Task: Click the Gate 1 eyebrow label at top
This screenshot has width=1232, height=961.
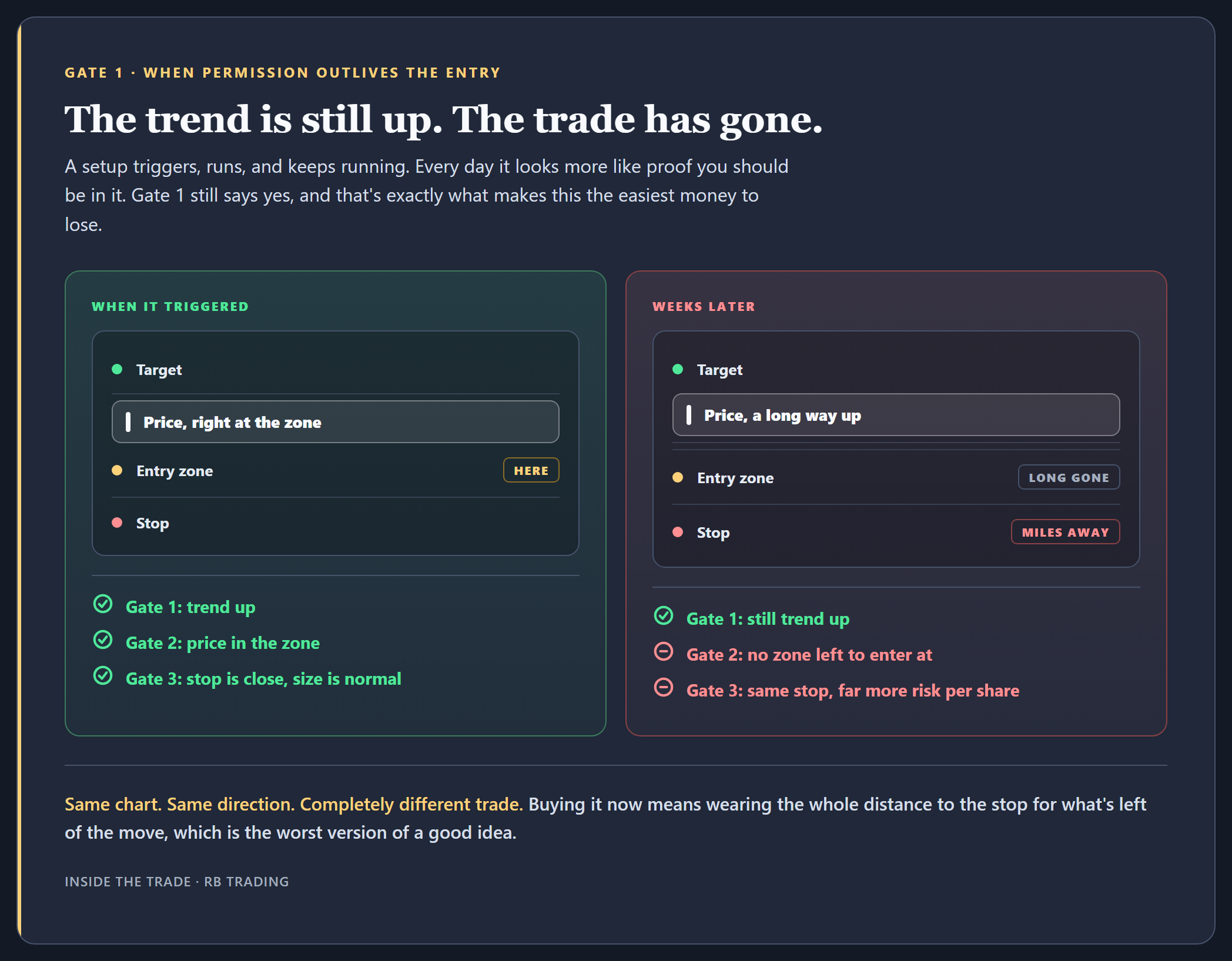Action: (282, 73)
